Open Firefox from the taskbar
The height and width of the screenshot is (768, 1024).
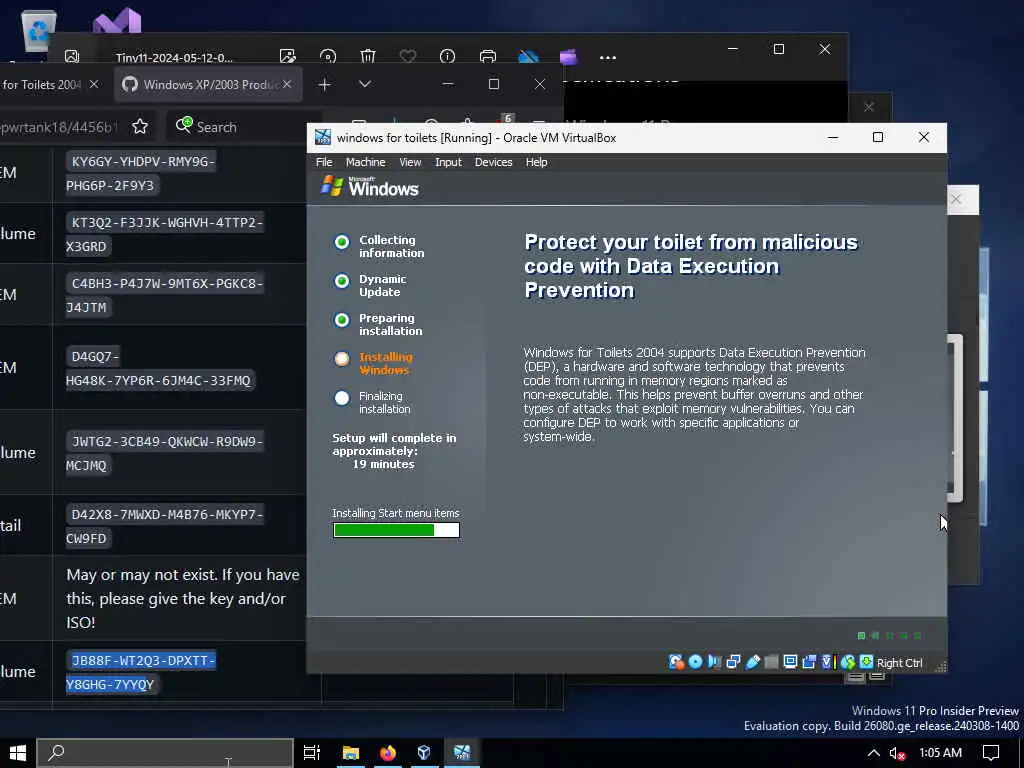[388, 753]
